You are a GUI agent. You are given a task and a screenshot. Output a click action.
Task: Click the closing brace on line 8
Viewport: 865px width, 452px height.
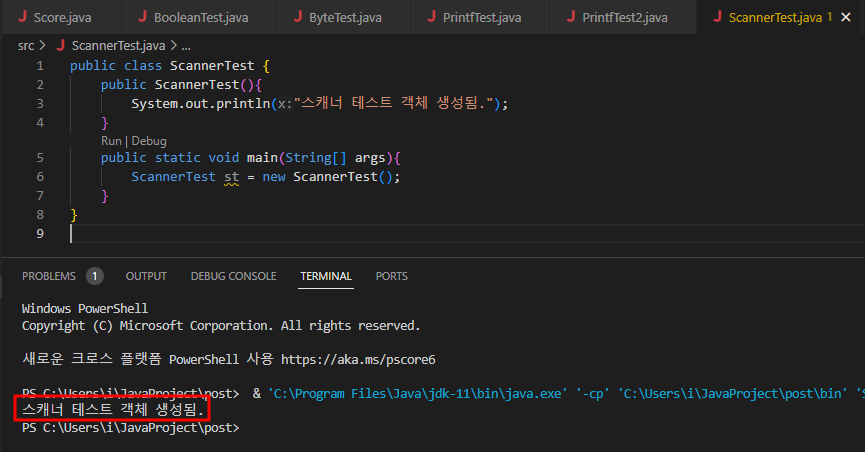click(x=74, y=215)
